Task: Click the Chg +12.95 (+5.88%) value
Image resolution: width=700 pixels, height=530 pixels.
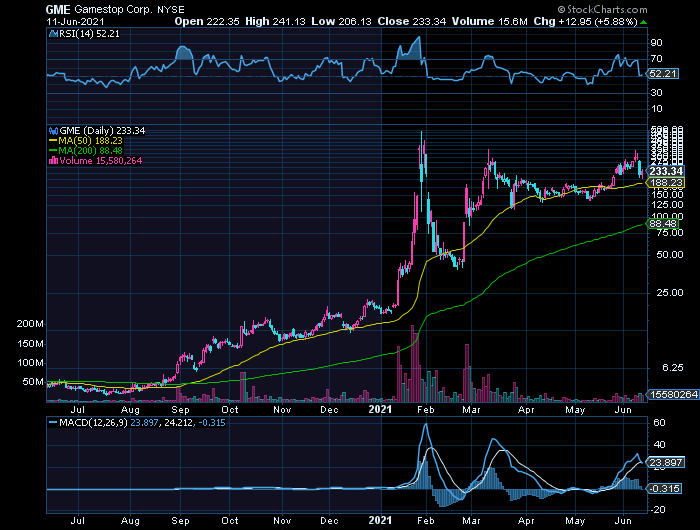Action: click(x=585, y=21)
